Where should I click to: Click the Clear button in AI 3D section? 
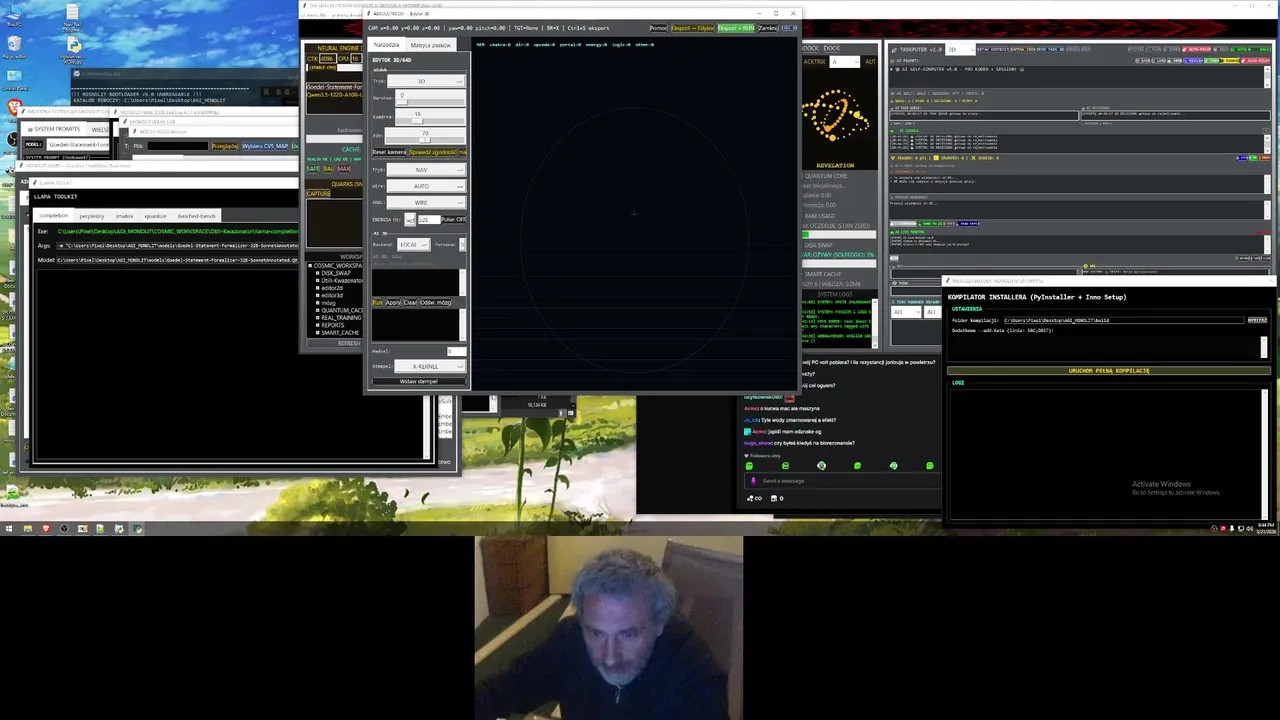coord(410,302)
